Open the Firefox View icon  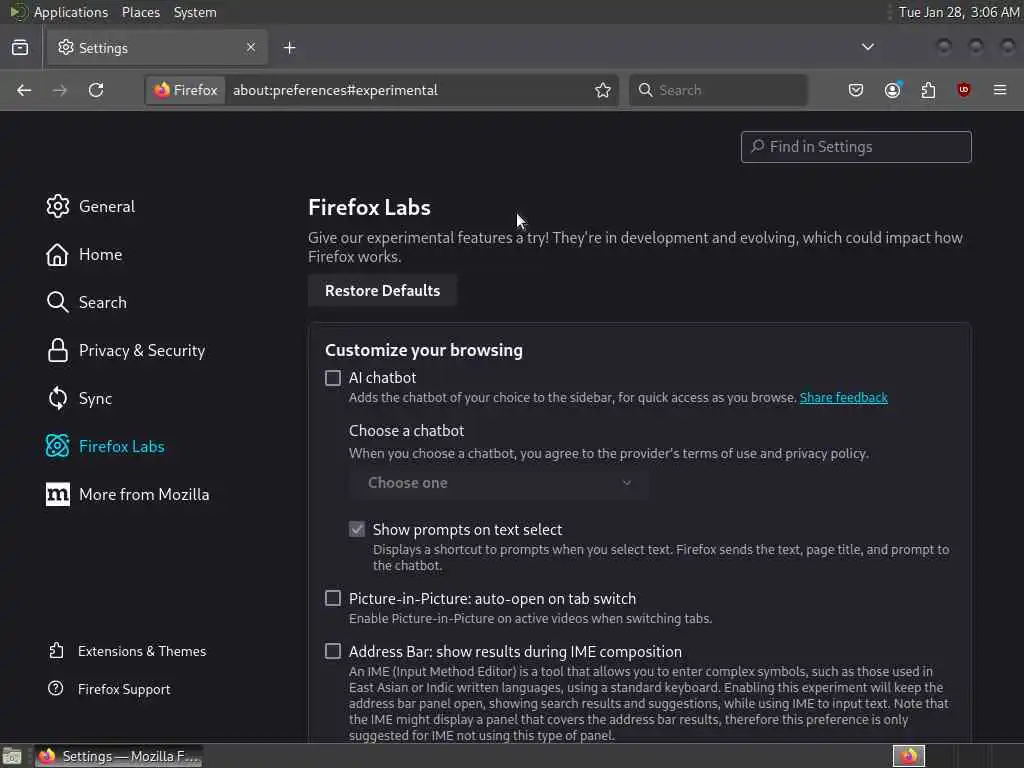[x=20, y=47]
